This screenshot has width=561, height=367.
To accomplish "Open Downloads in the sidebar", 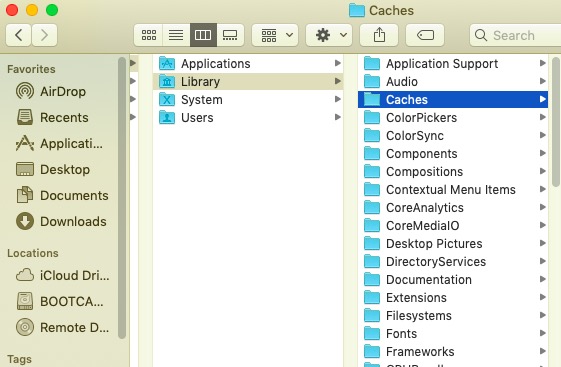I will [x=61, y=221].
